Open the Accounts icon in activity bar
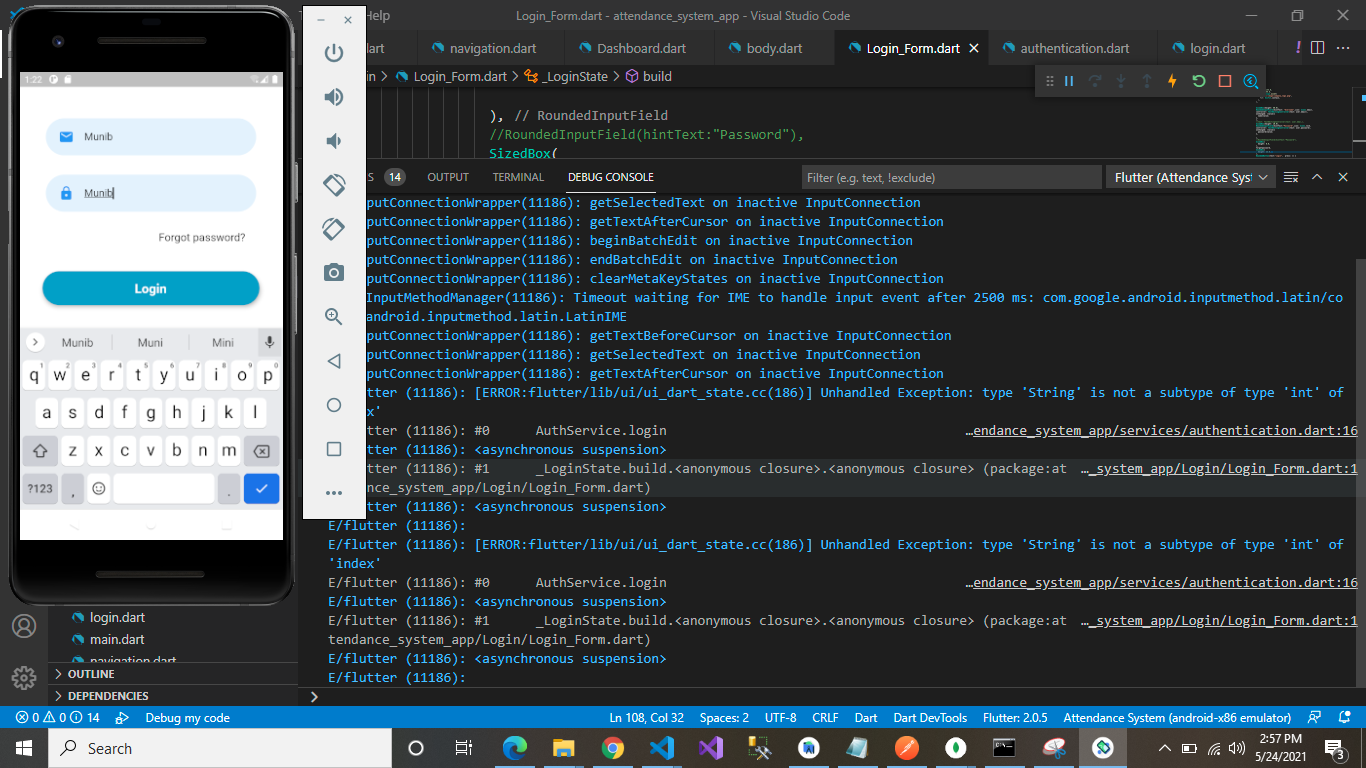Screen dimensions: 1366x768 24,626
